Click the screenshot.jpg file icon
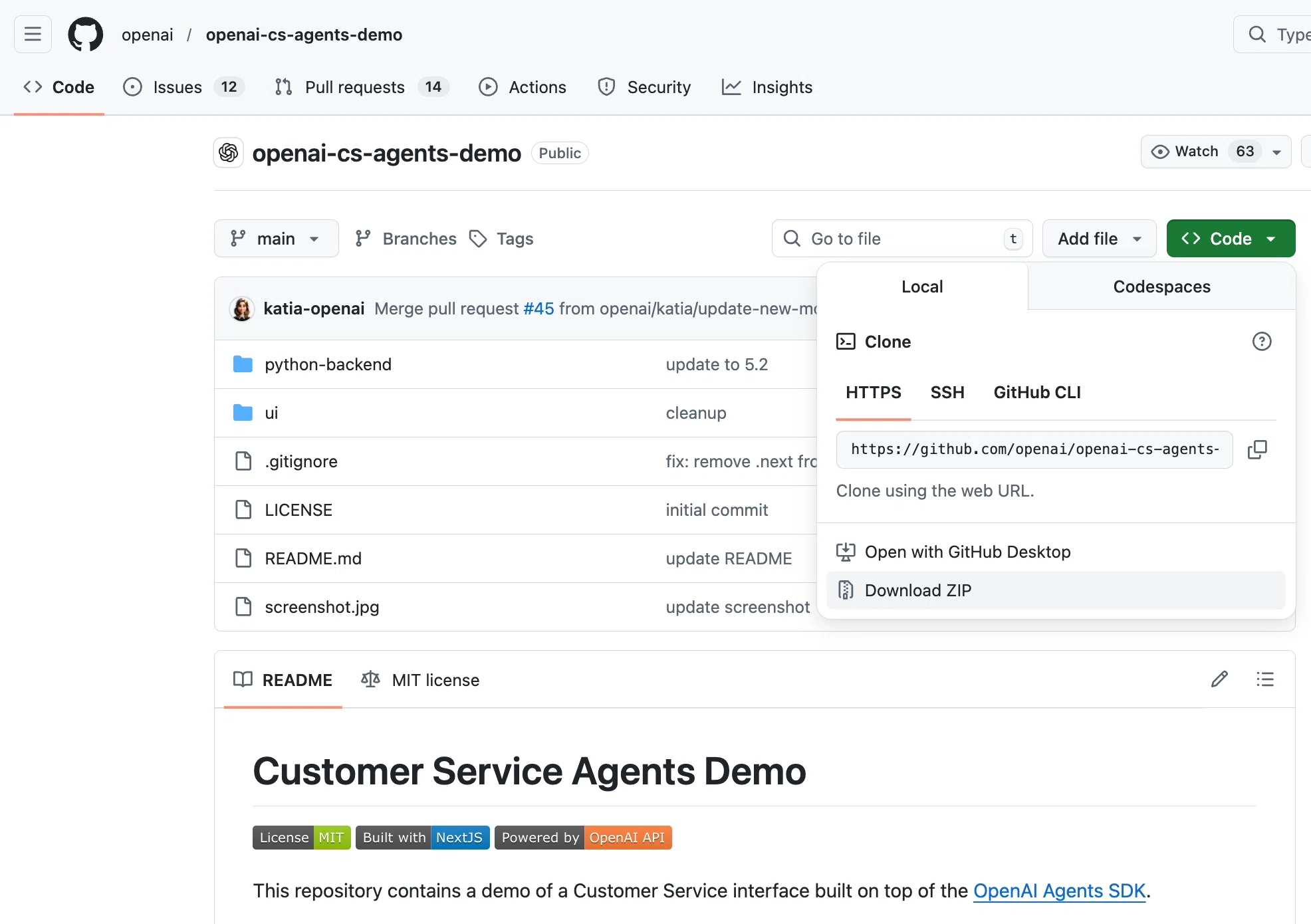 pyautogui.click(x=243, y=607)
